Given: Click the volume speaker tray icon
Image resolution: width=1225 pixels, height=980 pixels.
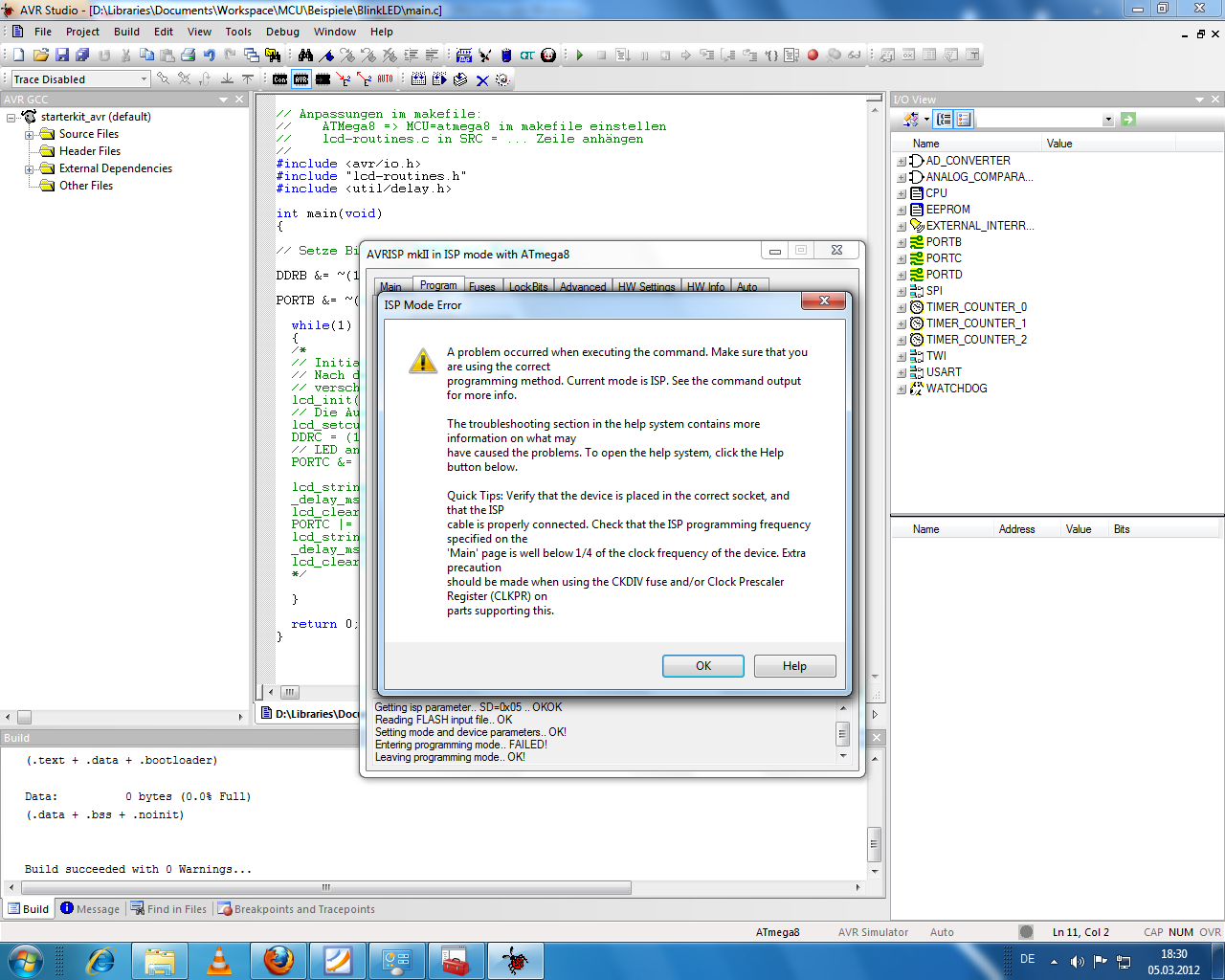Looking at the screenshot, I should click(x=1078, y=962).
